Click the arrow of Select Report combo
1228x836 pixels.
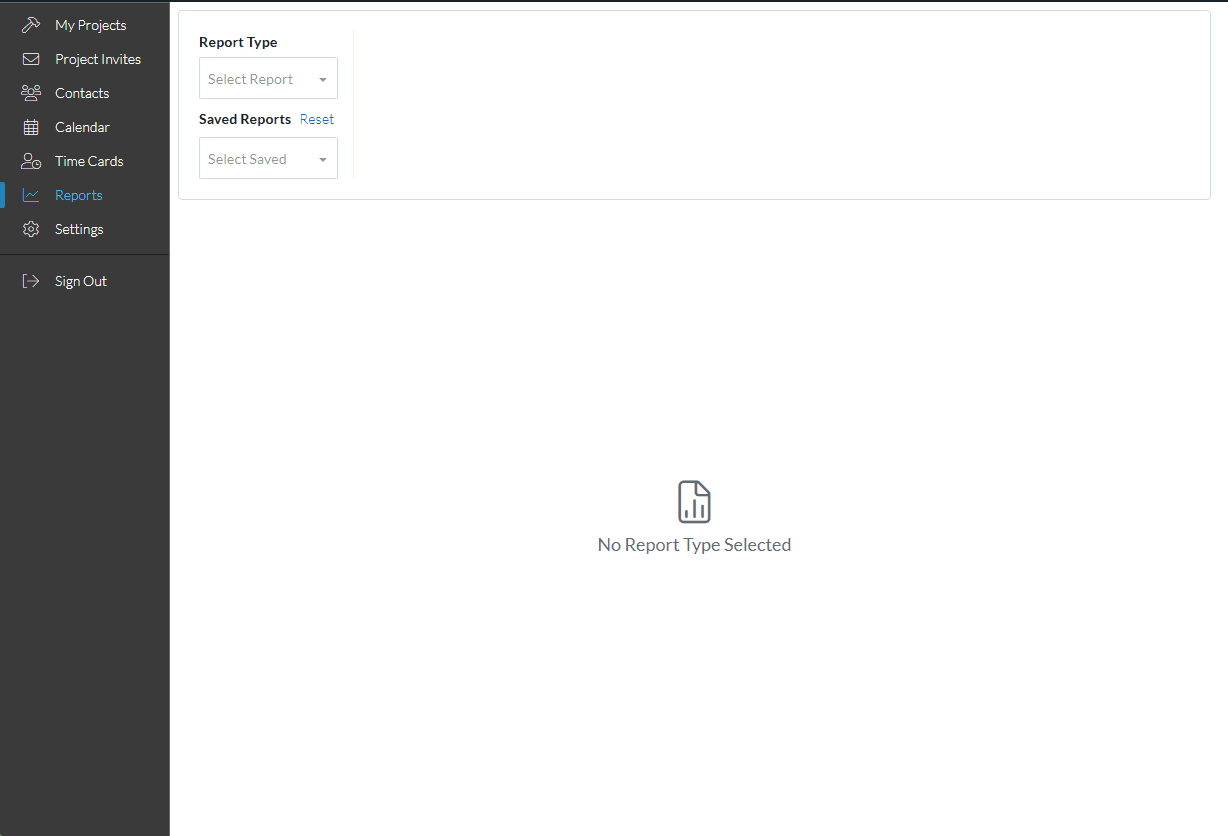(323, 79)
